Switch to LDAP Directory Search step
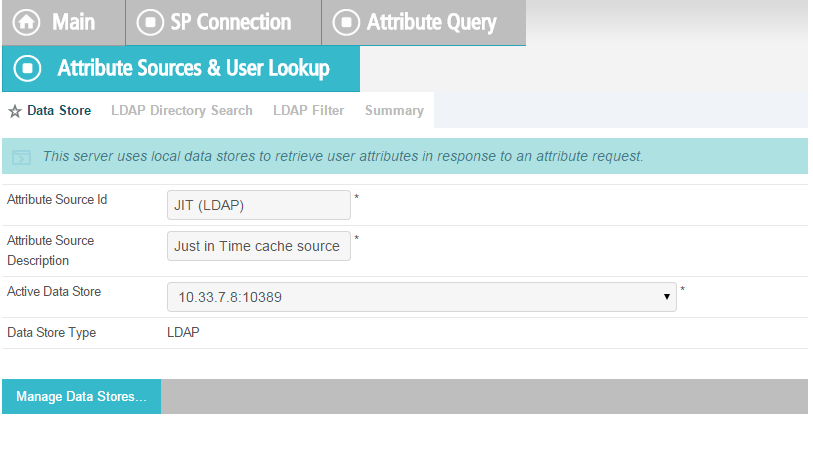This screenshot has height=454, width=813. (x=181, y=110)
